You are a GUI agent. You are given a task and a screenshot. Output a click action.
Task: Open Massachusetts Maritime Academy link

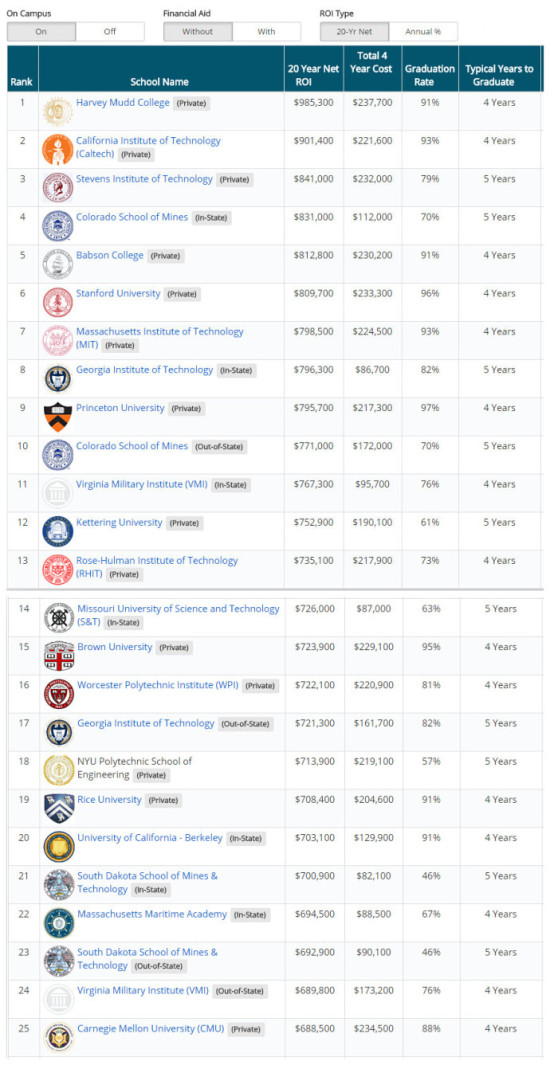point(152,914)
